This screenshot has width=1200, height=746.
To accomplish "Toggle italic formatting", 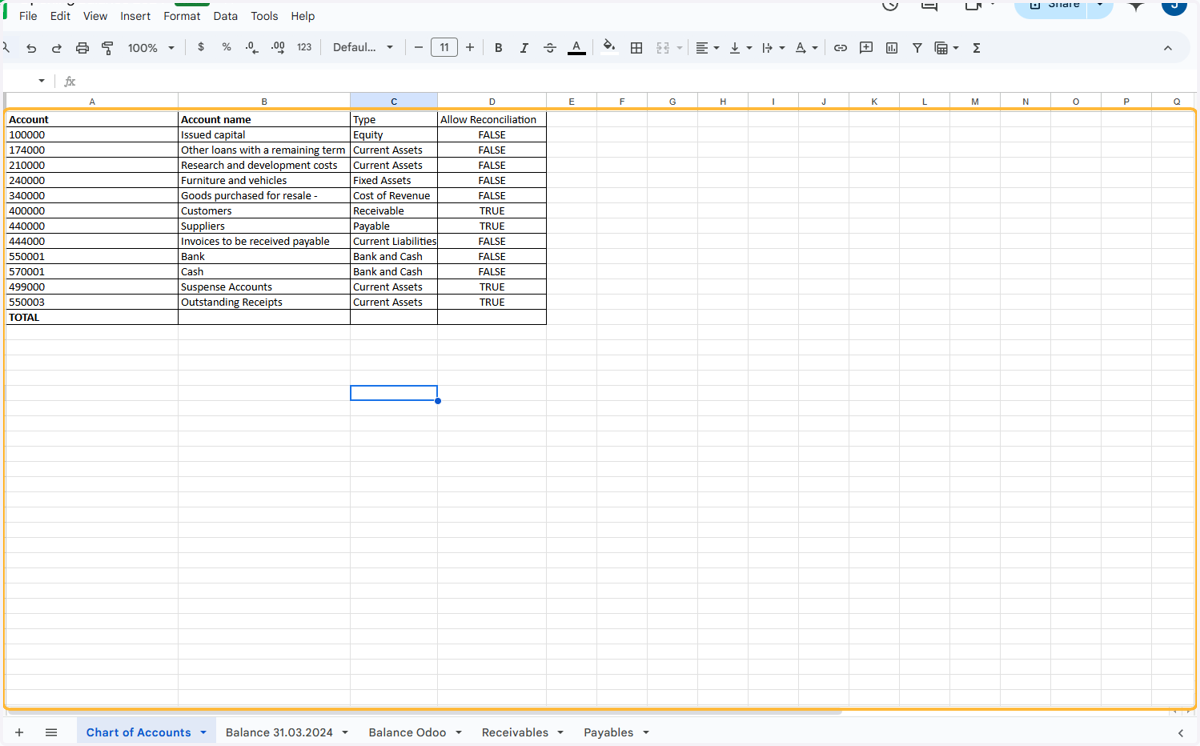I will [523, 48].
